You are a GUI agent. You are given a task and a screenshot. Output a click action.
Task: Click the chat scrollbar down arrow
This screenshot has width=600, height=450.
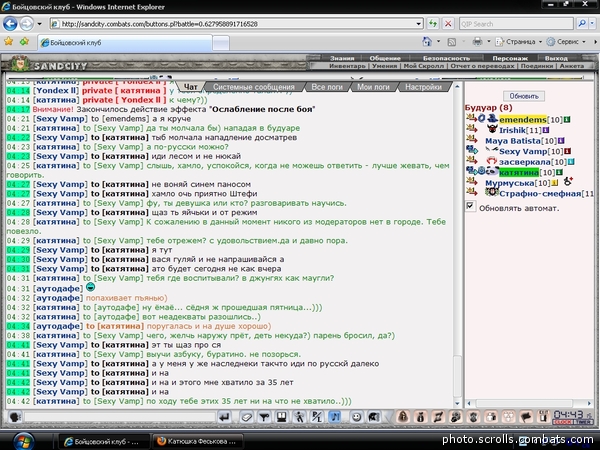pyautogui.click(x=457, y=403)
